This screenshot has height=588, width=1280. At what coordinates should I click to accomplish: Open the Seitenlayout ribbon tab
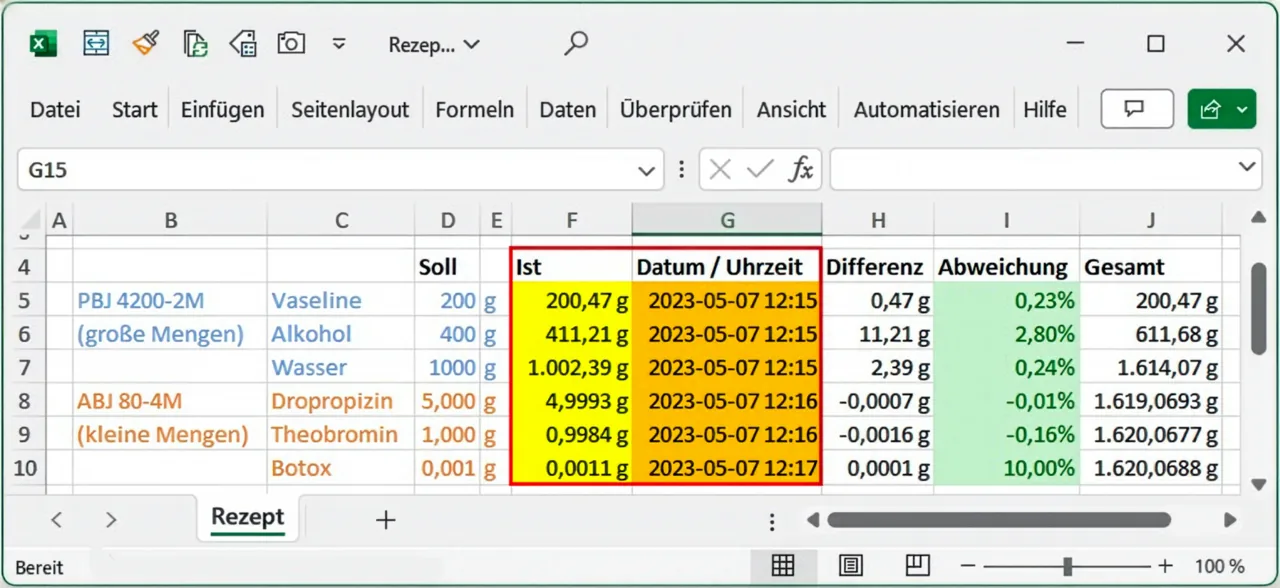click(x=350, y=110)
